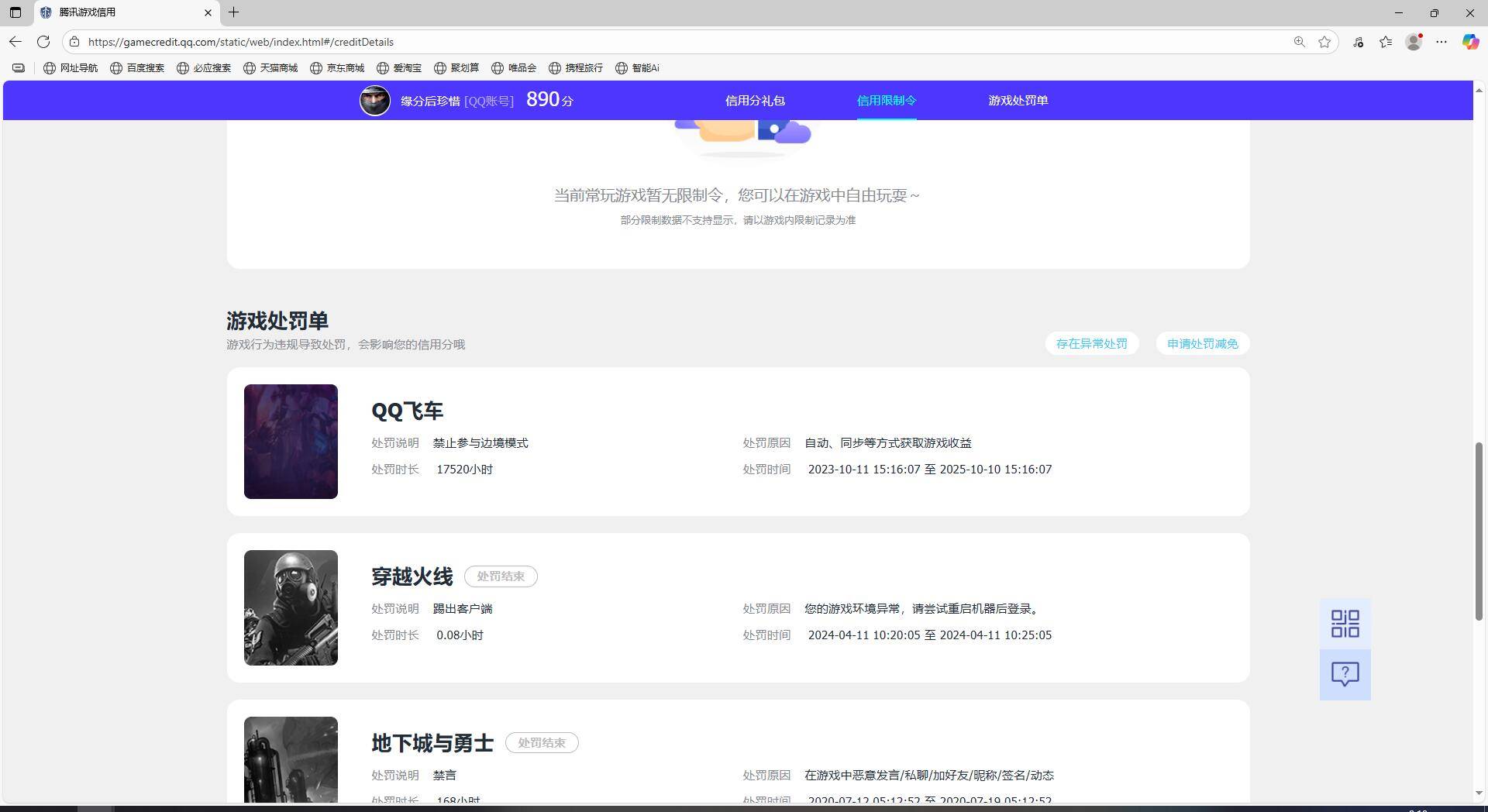Click the 存在异常处罚 button
This screenshot has height=812, width=1488.
1091,343
